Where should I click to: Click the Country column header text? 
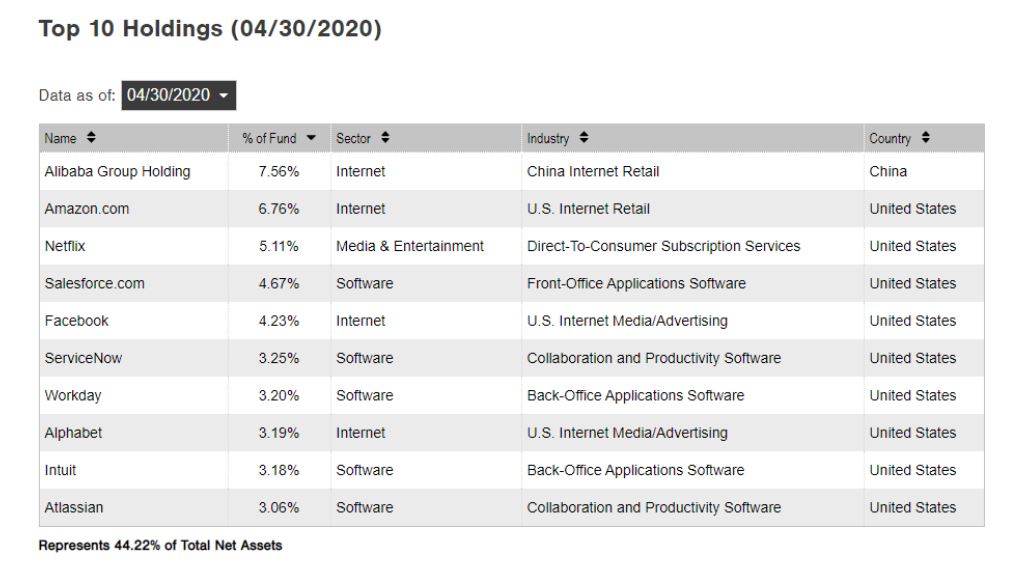click(890, 139)
